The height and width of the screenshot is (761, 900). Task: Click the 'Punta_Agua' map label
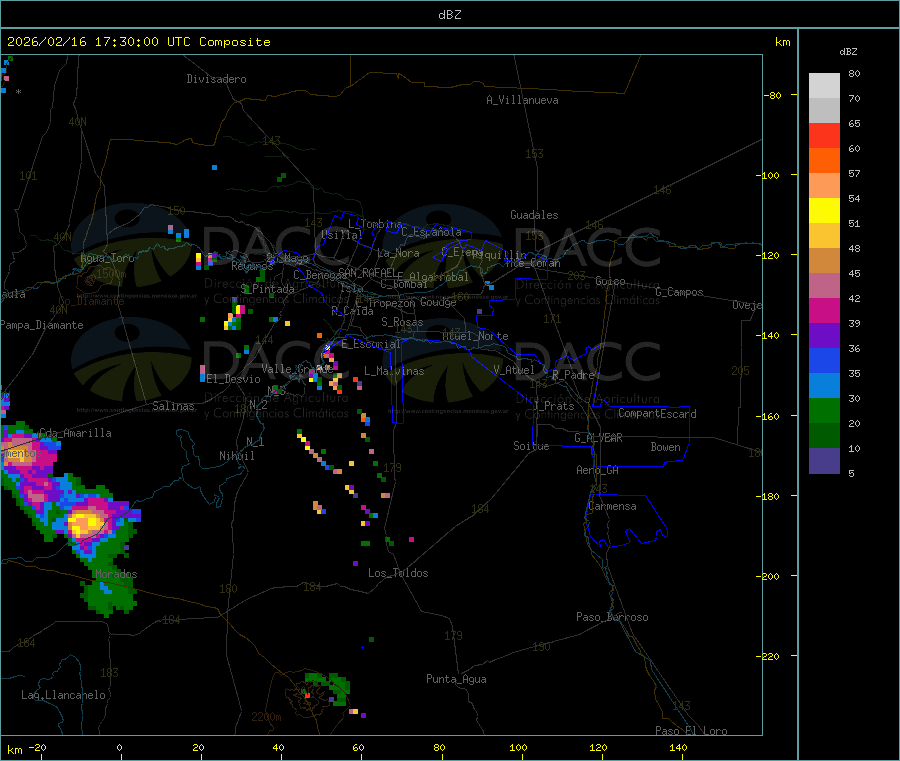[x=456, y=679]
